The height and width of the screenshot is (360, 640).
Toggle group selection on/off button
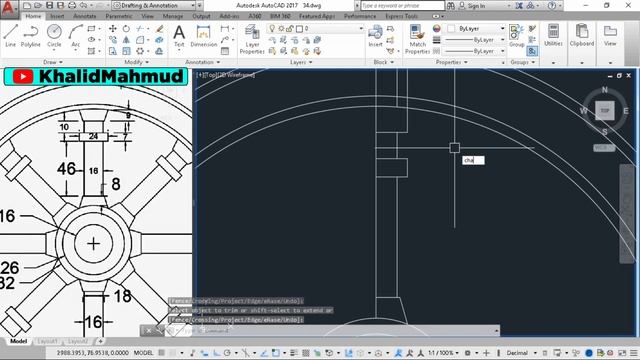(532, 51)
